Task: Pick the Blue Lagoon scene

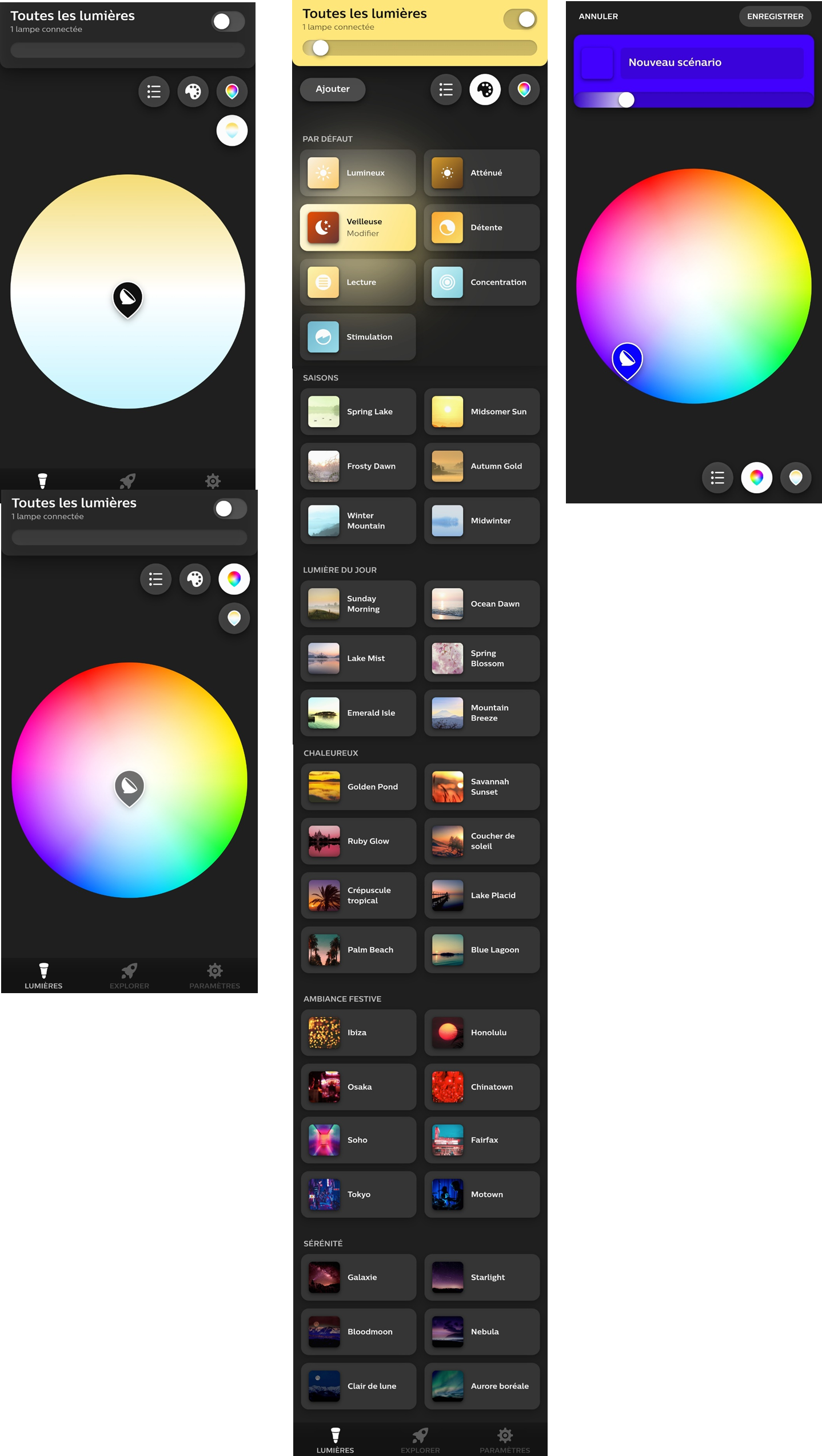Action: pyautogui.click(x=482, y=950)
